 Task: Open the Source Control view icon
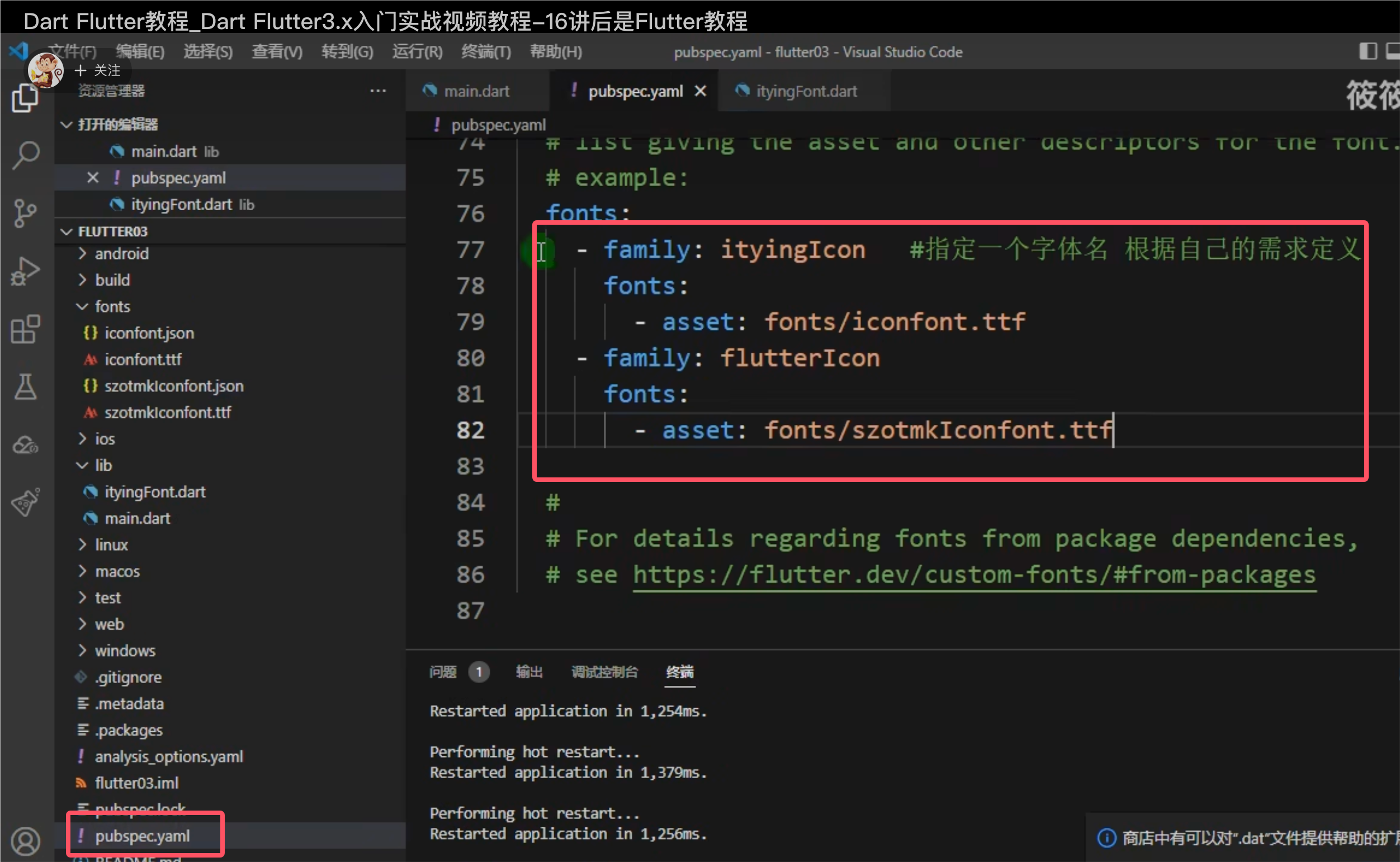pyautogui.click(x=25, y=213)
